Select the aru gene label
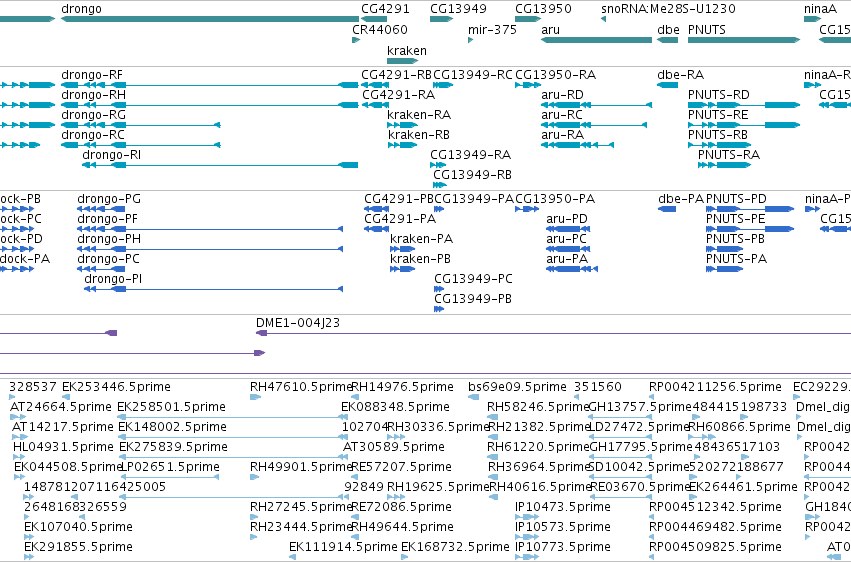 tap(550, 30)
